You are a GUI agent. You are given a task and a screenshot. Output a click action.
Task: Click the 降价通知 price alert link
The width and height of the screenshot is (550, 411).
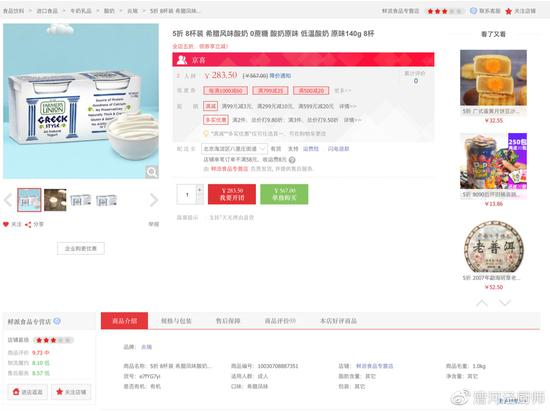(280, 76)
